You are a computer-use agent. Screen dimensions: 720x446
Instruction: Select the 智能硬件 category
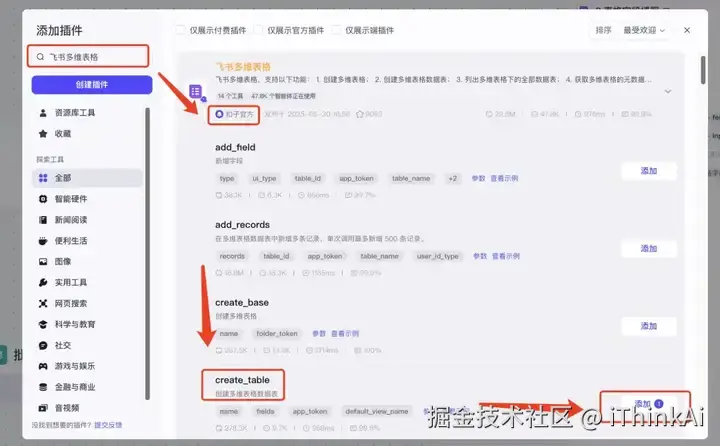[87, 199]
